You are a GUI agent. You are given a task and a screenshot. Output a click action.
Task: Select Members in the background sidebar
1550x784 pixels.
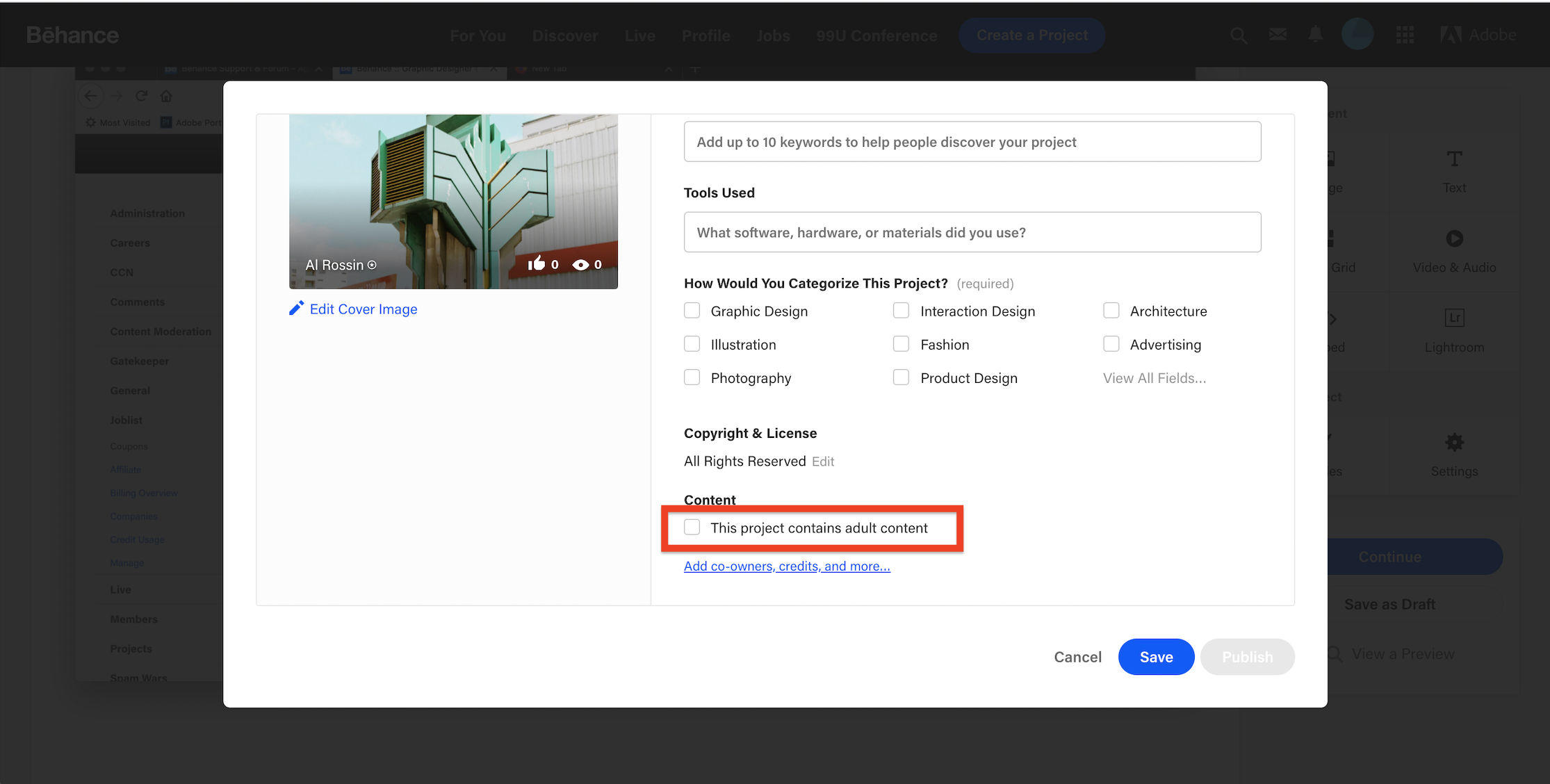pos(133,619)
